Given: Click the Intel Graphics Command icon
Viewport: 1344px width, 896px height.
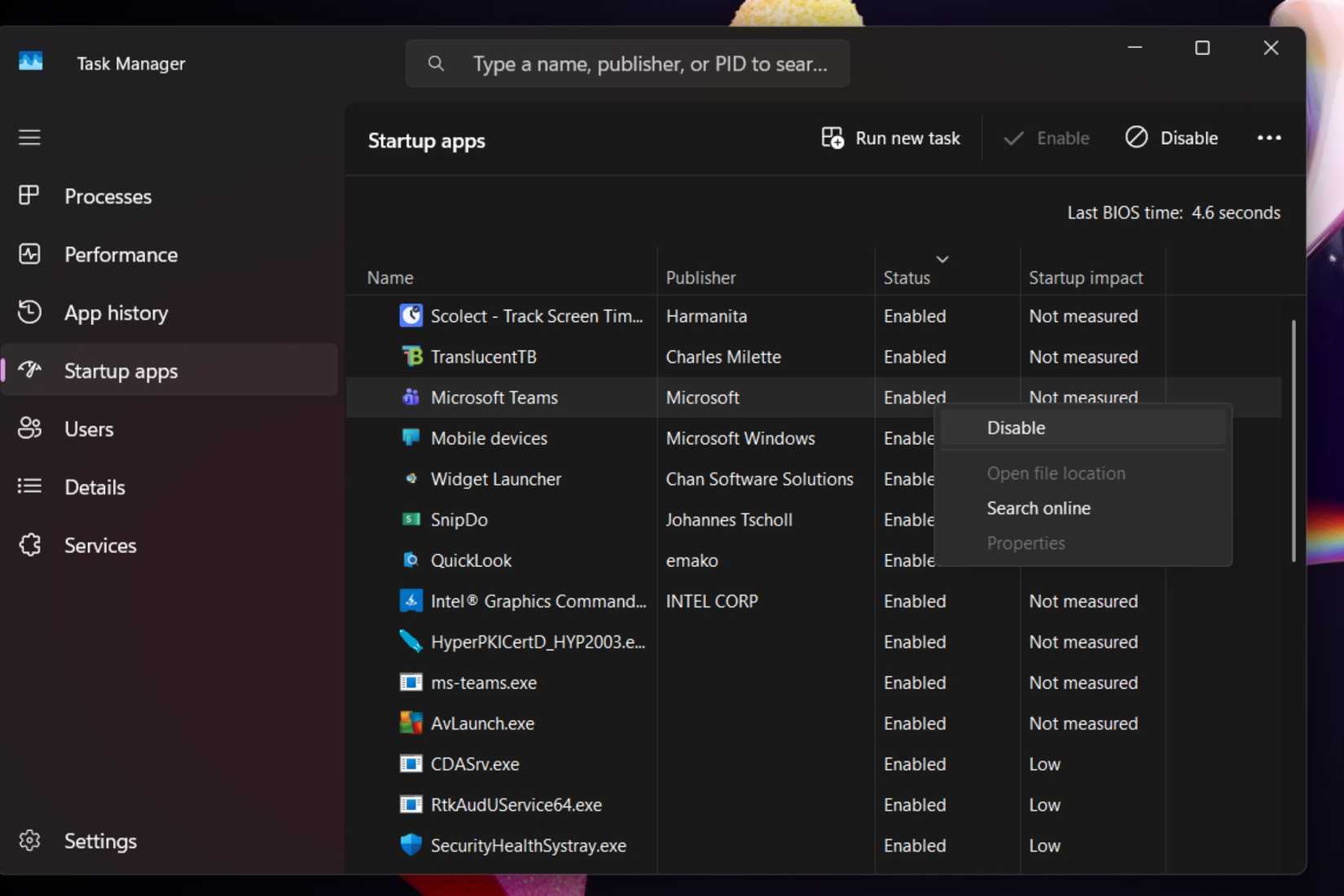Looking at the screenshot, I should pyautogui.click(x=411, y=600).
